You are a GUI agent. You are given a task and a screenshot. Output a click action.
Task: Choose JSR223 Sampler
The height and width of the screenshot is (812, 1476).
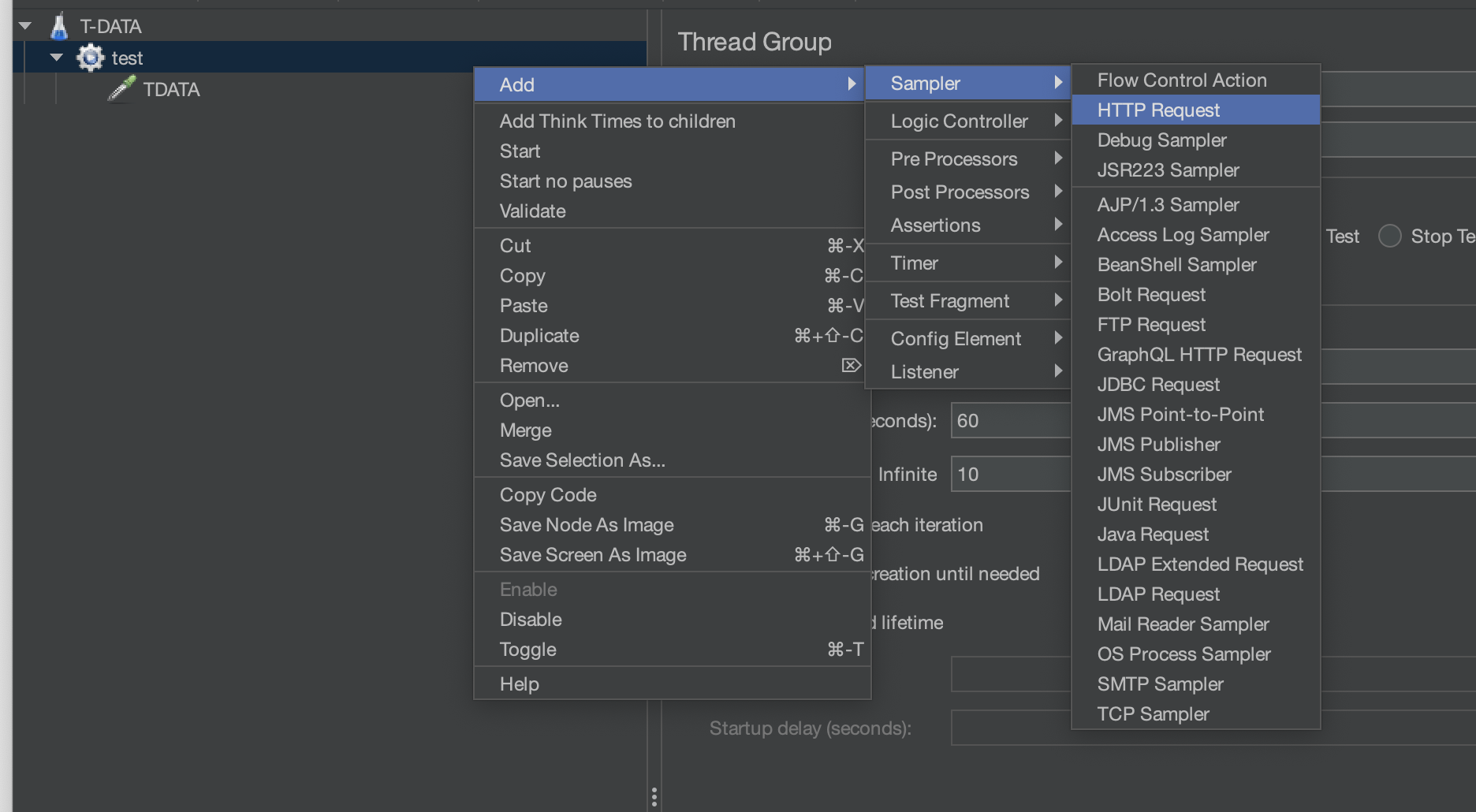(1196, 169)
